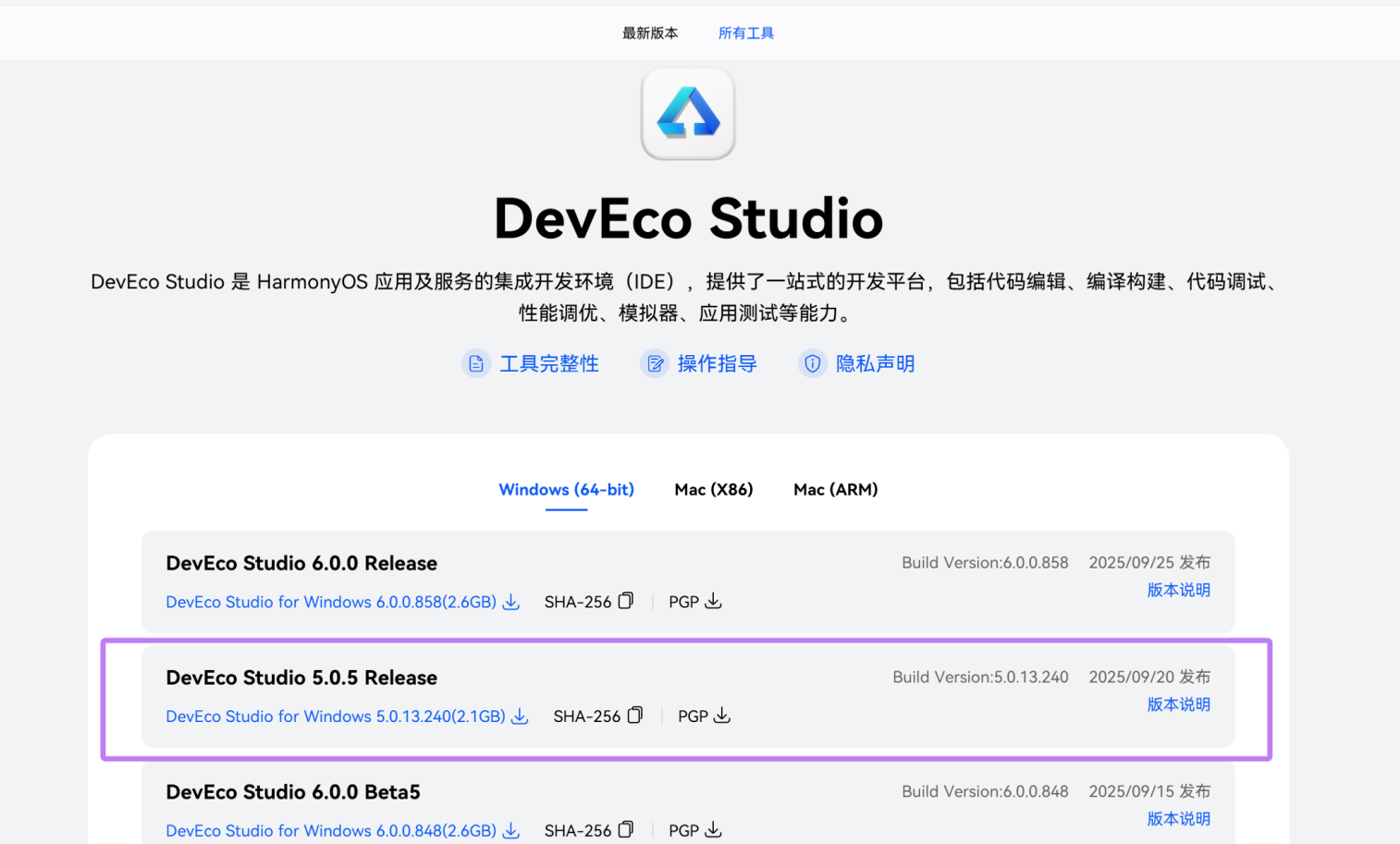Screen dimensions: 1400x844
Task: Click the DevEco Studio 5.0.5 Release heading
Action: (x=301, y=678)
